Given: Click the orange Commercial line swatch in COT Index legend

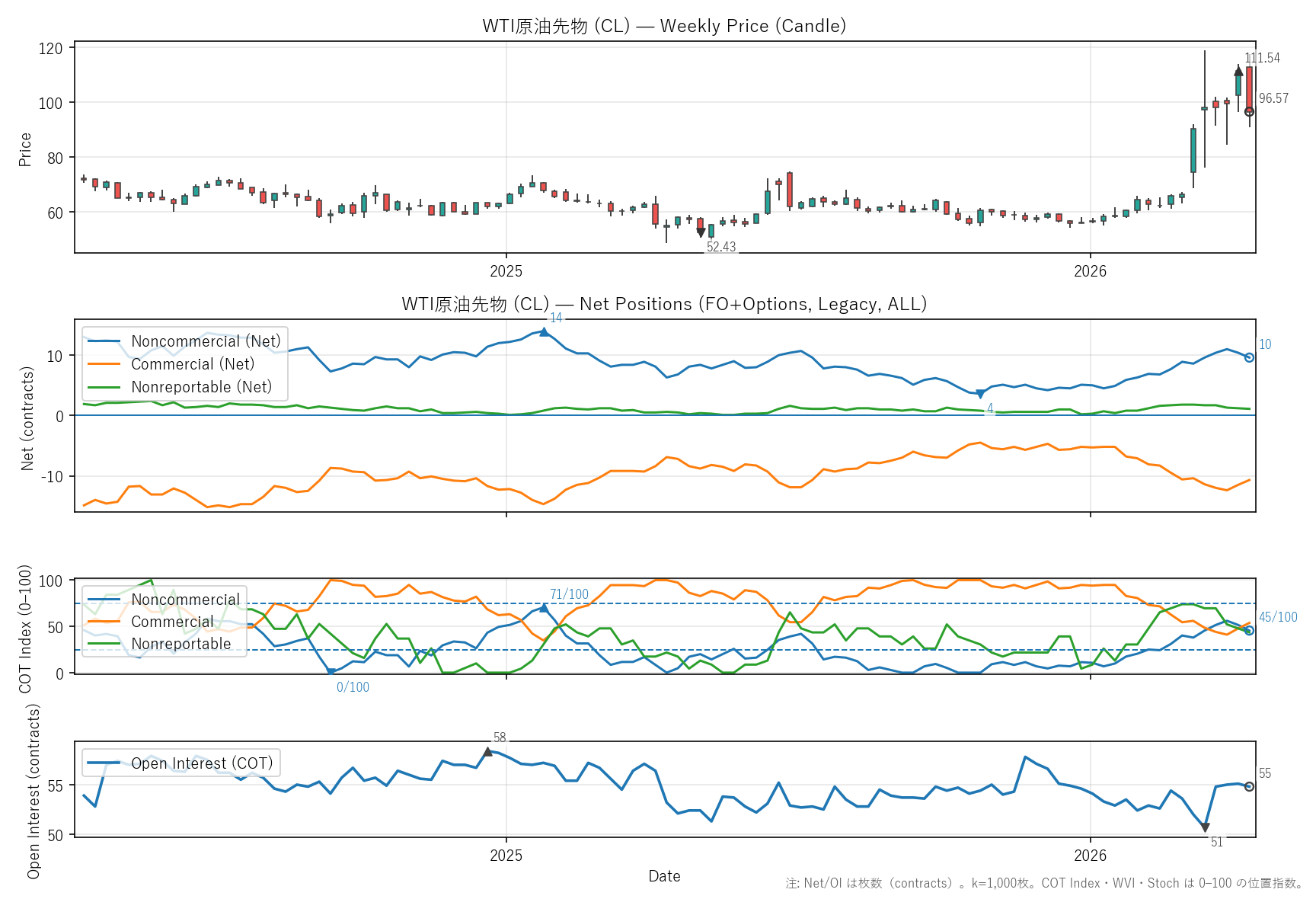Looking at the screenshot, I should pyautogui.click(x=104, y=622).
